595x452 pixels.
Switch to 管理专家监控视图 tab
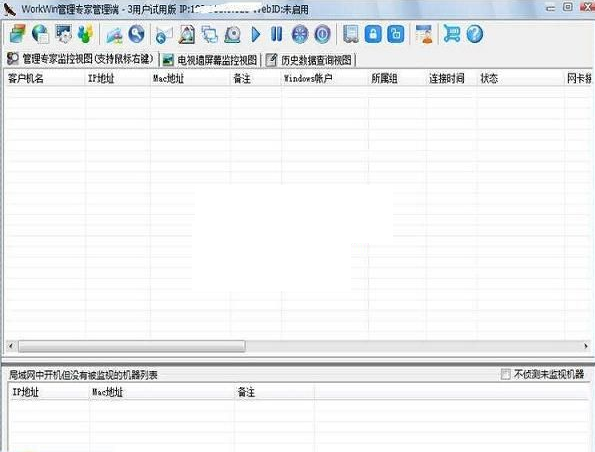81,59
